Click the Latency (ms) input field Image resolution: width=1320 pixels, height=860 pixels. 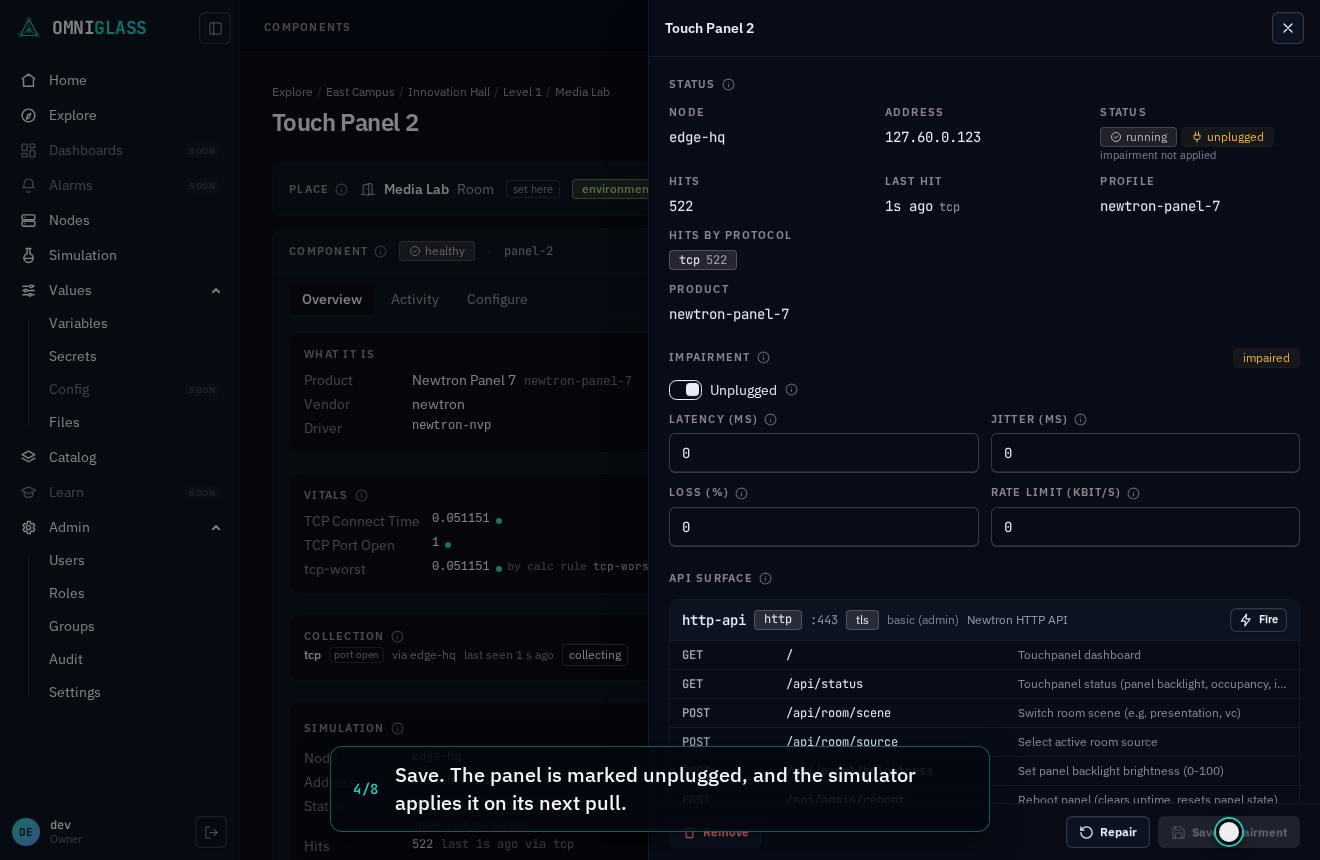pyautogui.click(x=824, y=453)
